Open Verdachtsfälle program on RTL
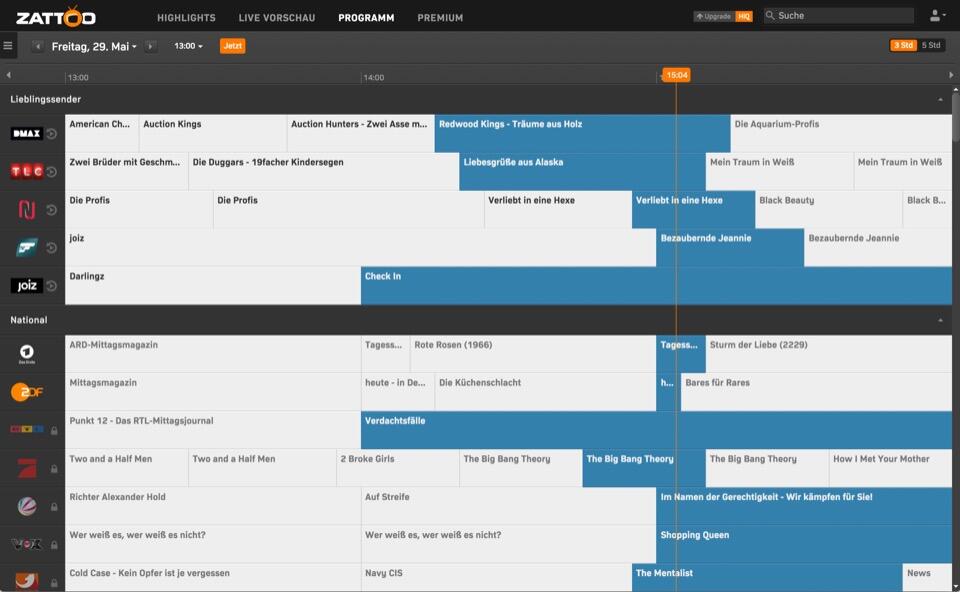 click(x=656, y=430)
